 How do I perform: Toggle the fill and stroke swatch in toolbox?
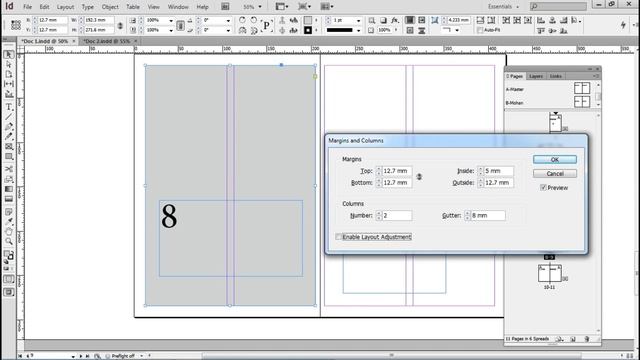pyautogui.click(x=9, y=256)
